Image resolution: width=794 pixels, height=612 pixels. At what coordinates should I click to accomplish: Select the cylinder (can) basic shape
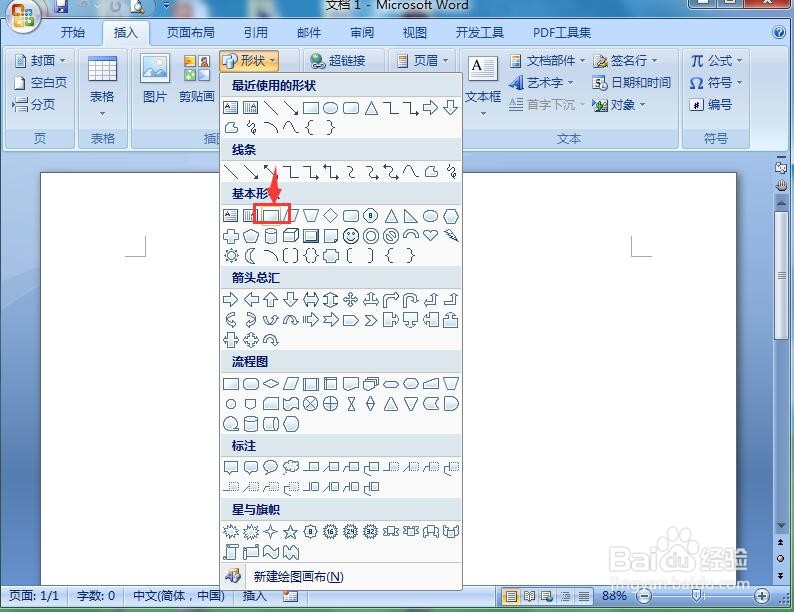[271, 235]
